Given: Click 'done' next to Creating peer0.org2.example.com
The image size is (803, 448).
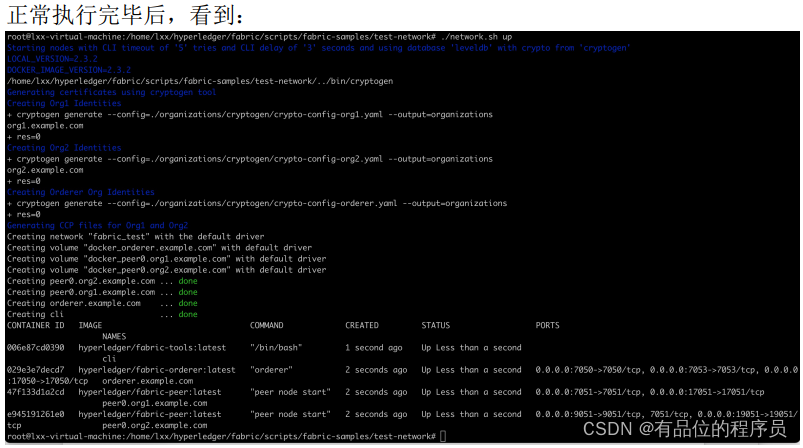Looking at the screenshot, I should [188, 281].
